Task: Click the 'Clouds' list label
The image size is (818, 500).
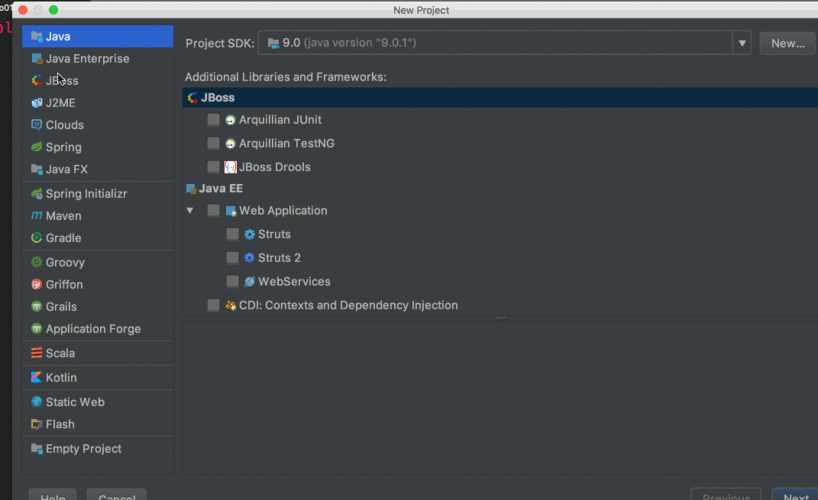Action: [65, 125]
